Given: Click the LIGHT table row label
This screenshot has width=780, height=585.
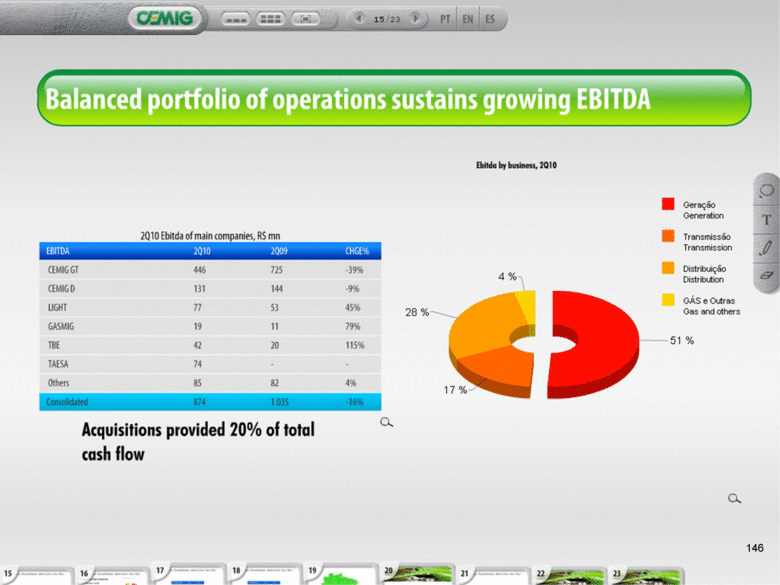Looking at the screenshot, I should tap(57, 307).
